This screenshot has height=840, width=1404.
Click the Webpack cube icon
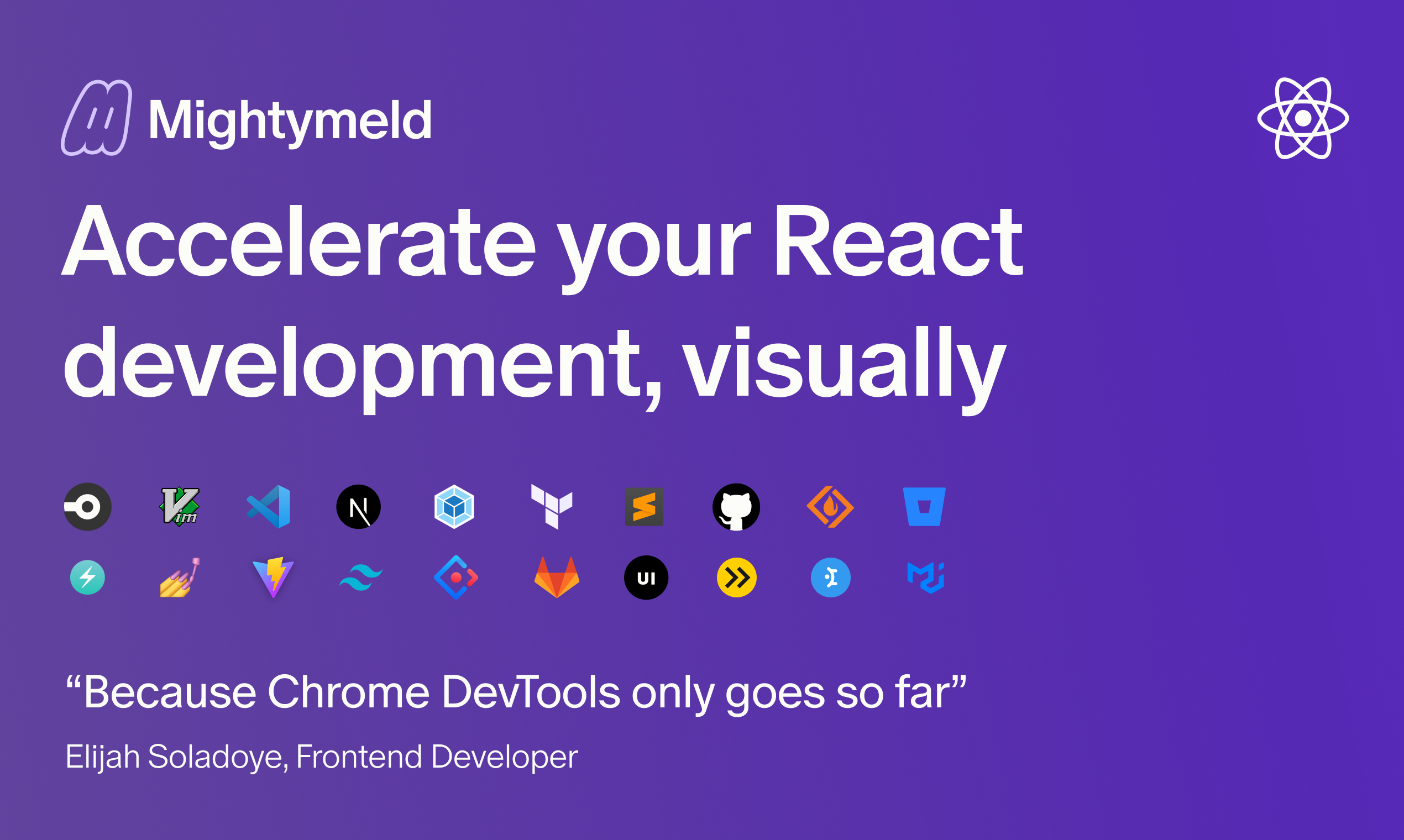[x=454, y=507]
